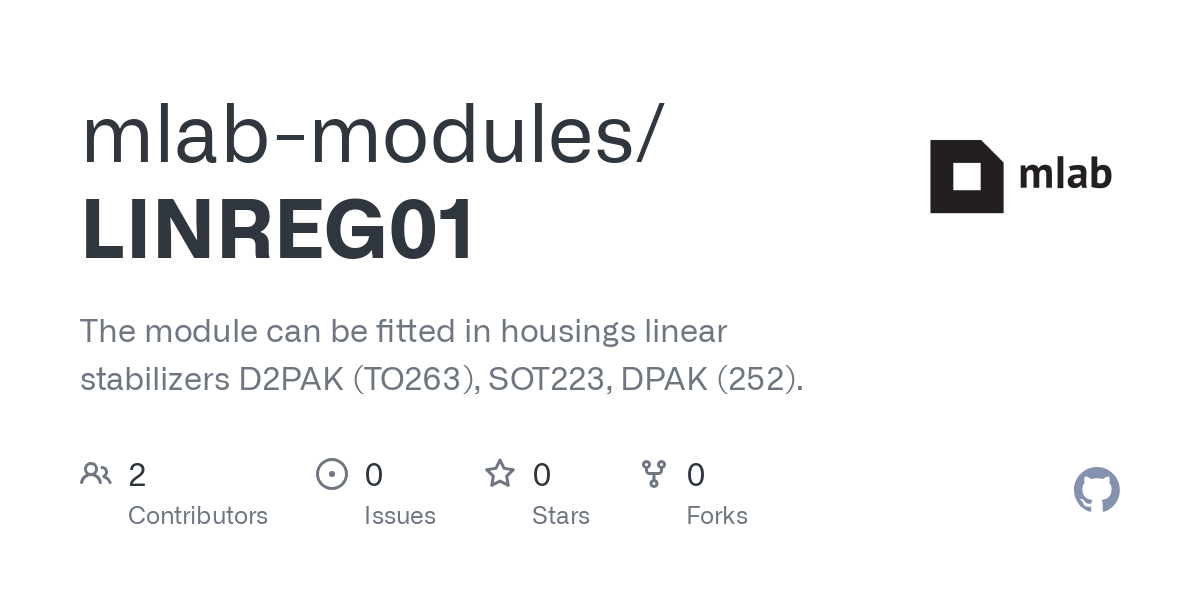Open the LINREG01 repository title
Screen dimensions: 1200x600
(279, 230)
